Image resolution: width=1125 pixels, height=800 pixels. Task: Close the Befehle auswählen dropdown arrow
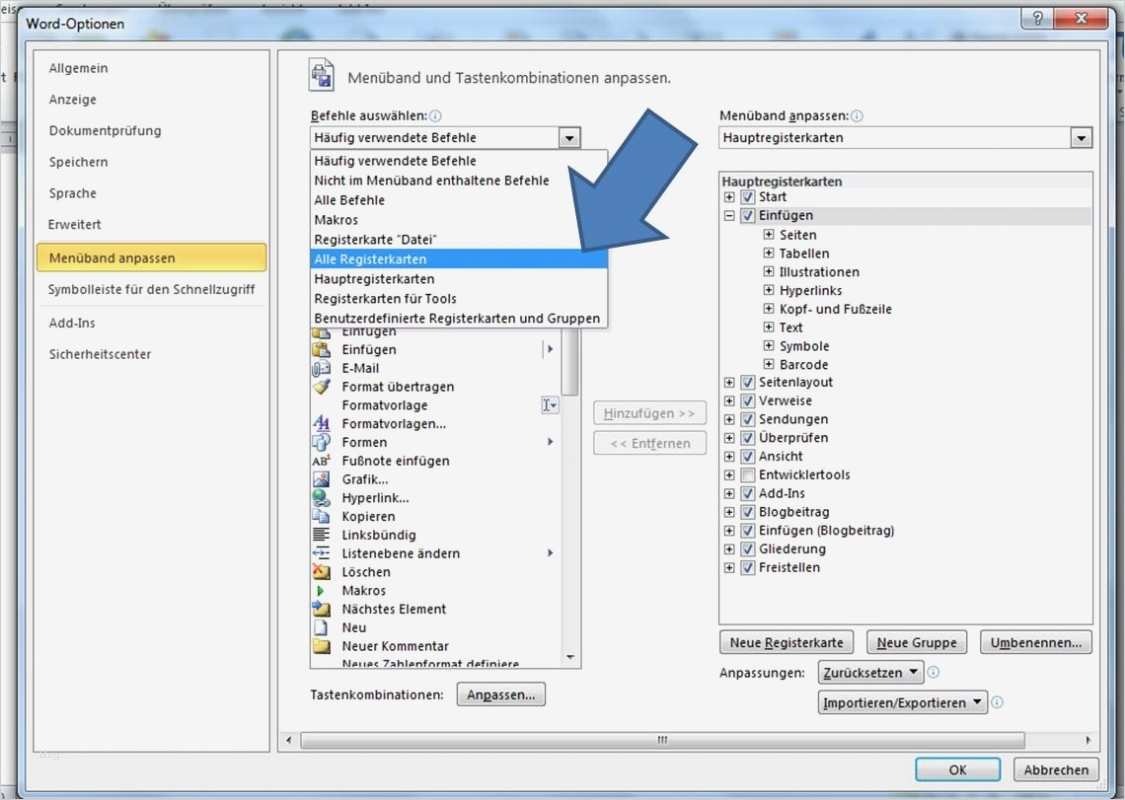coord(569,138)
